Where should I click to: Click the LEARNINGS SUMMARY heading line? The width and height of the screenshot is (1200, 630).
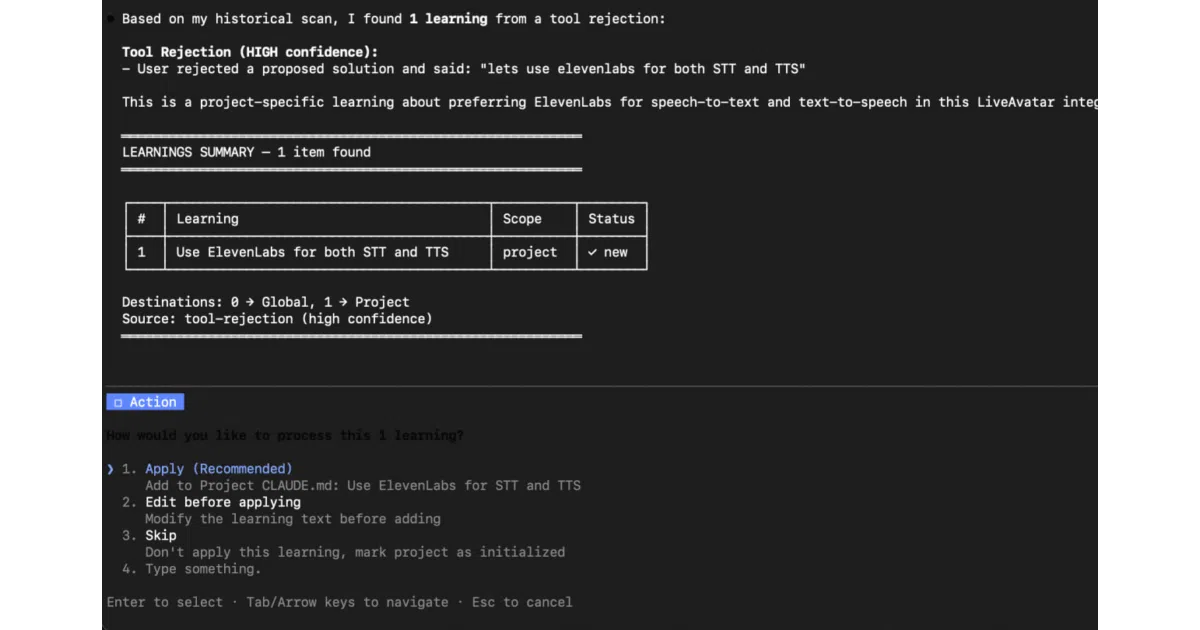(x=246, y=152)
